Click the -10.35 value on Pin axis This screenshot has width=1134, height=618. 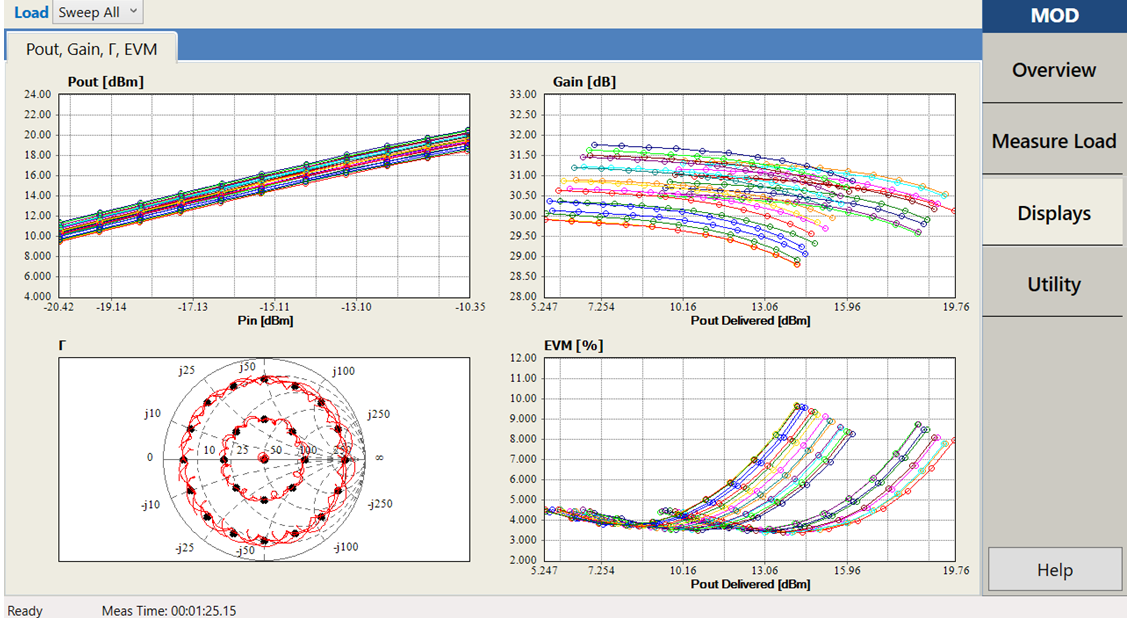pos(470,306)
